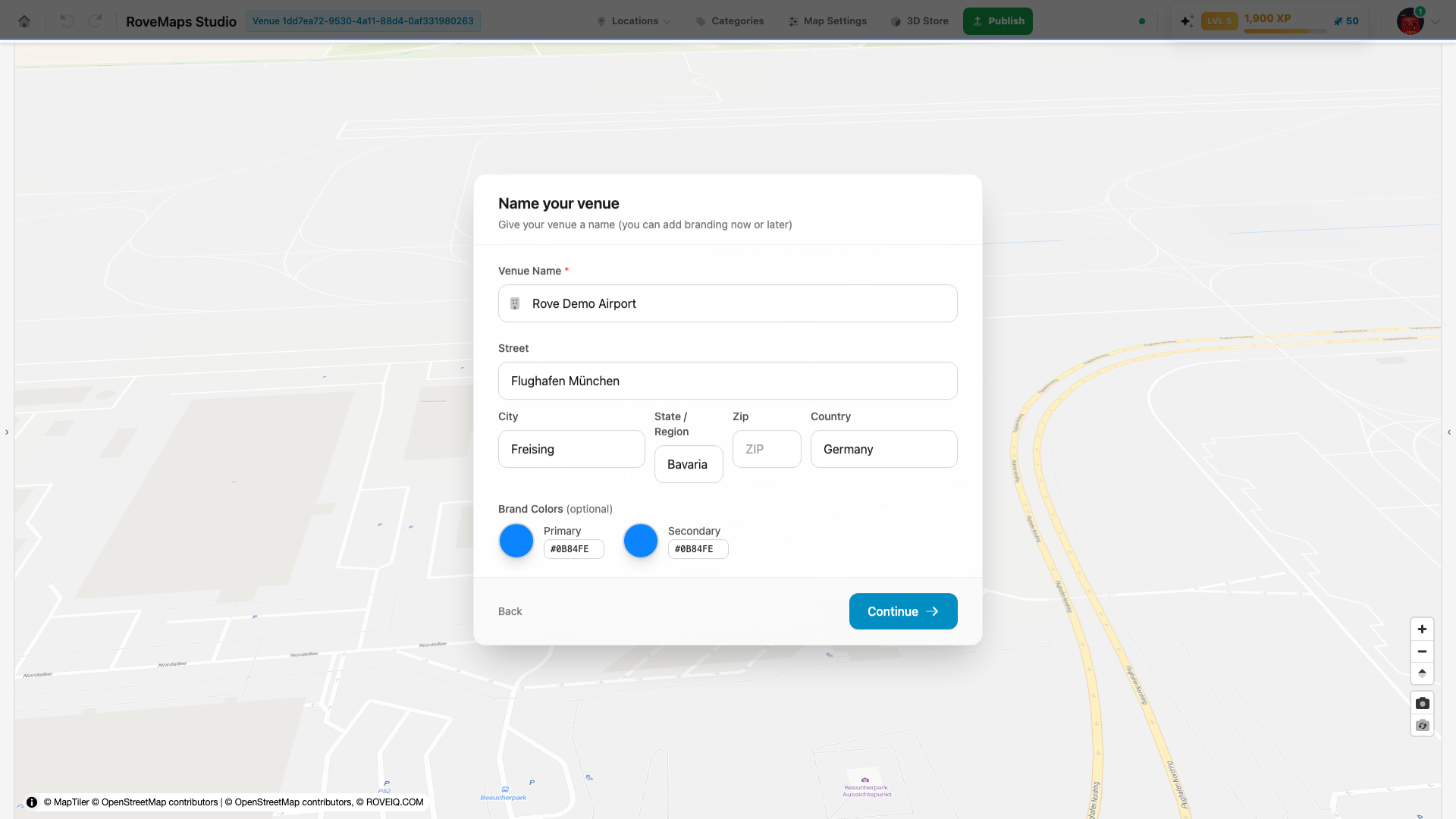Click the RoveMaps Studio title
This screenshot has height=819, width=1456.
point(181,21)
